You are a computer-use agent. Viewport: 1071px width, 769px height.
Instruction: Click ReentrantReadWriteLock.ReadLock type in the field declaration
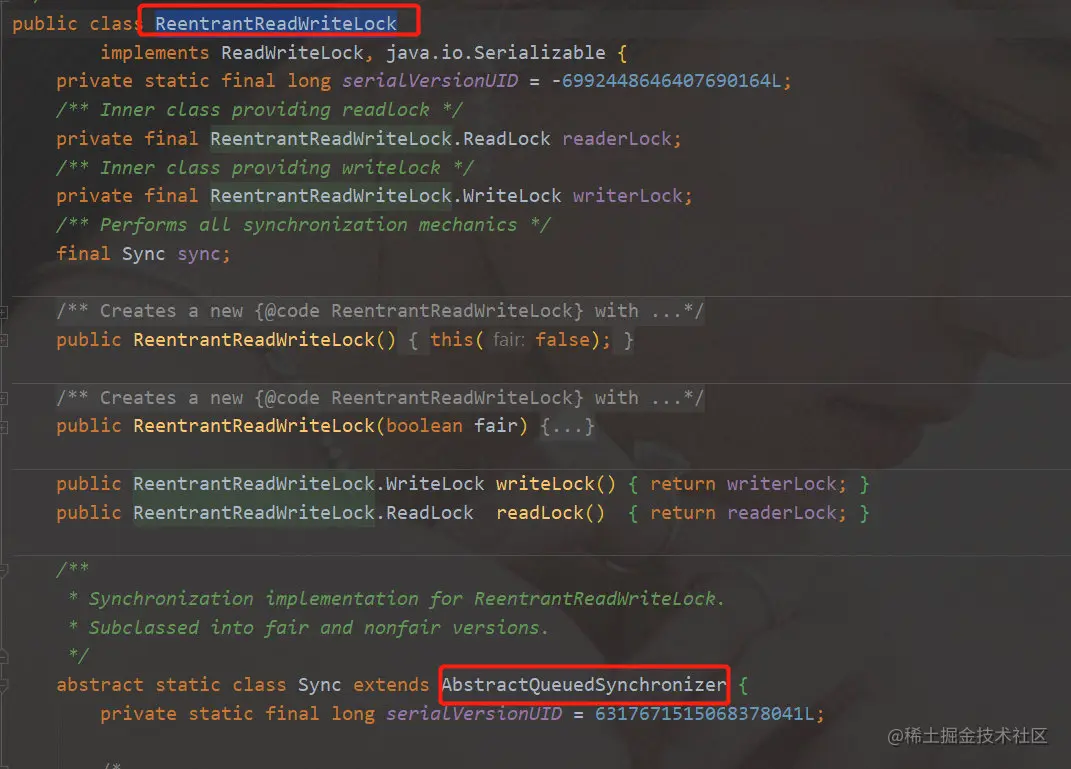point(380,139)
